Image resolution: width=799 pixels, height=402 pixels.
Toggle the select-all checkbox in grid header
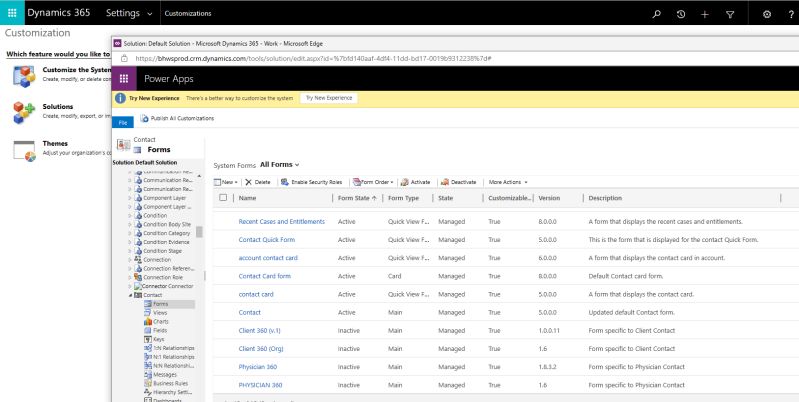point(223,198)
